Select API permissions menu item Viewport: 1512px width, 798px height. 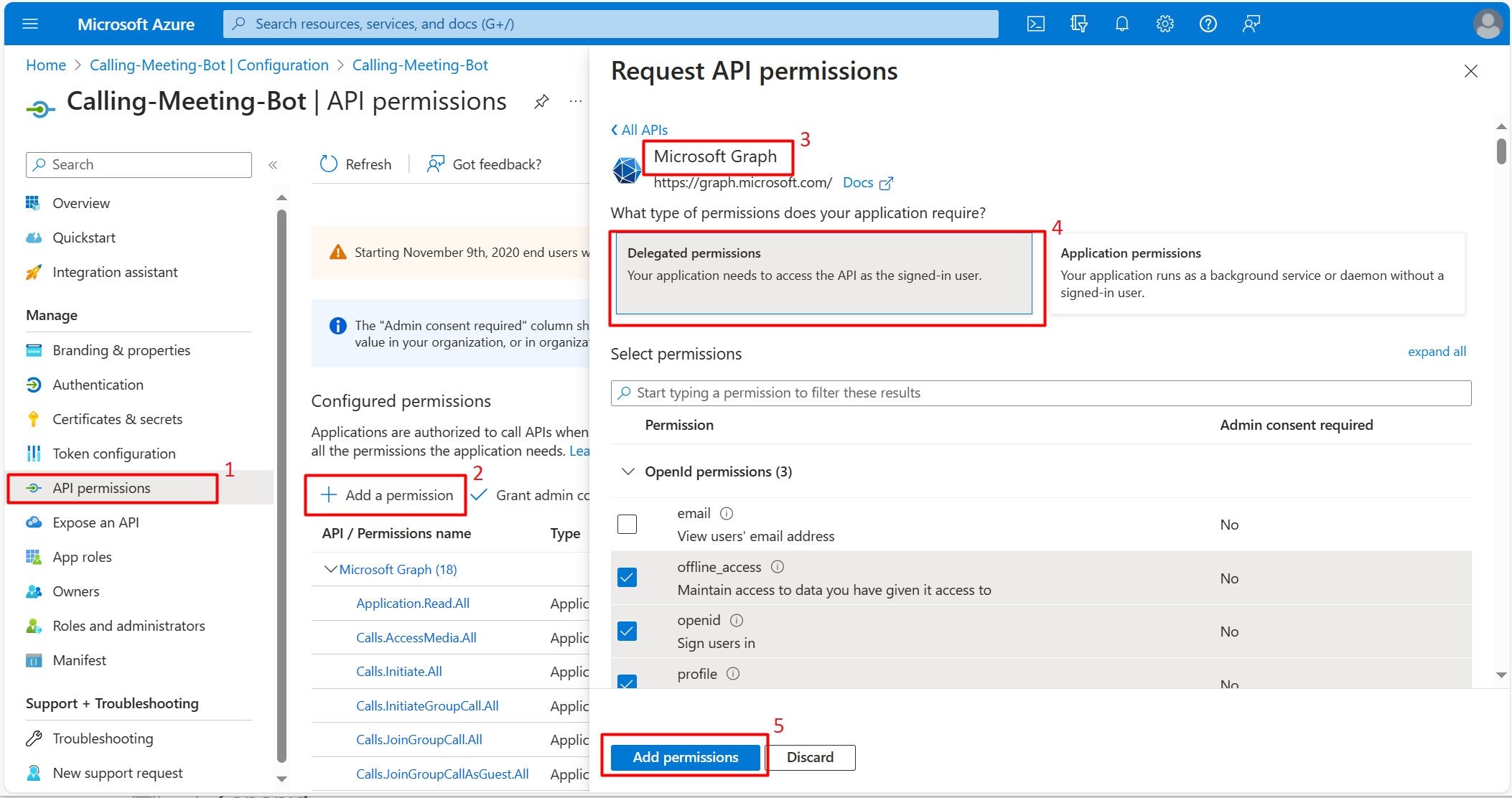point(101,488)
